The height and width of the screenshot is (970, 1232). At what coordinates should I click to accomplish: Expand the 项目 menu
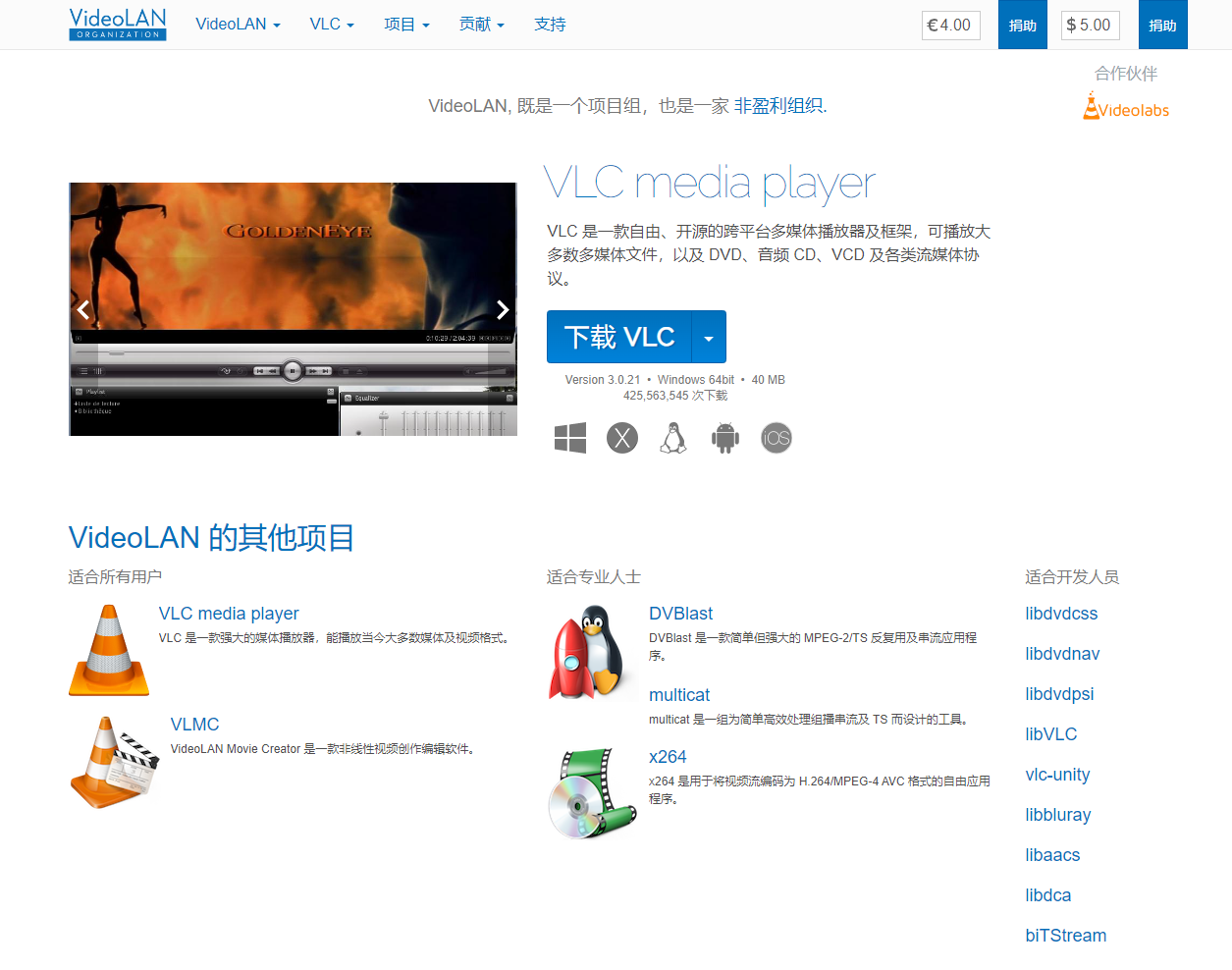pos(406,25)
